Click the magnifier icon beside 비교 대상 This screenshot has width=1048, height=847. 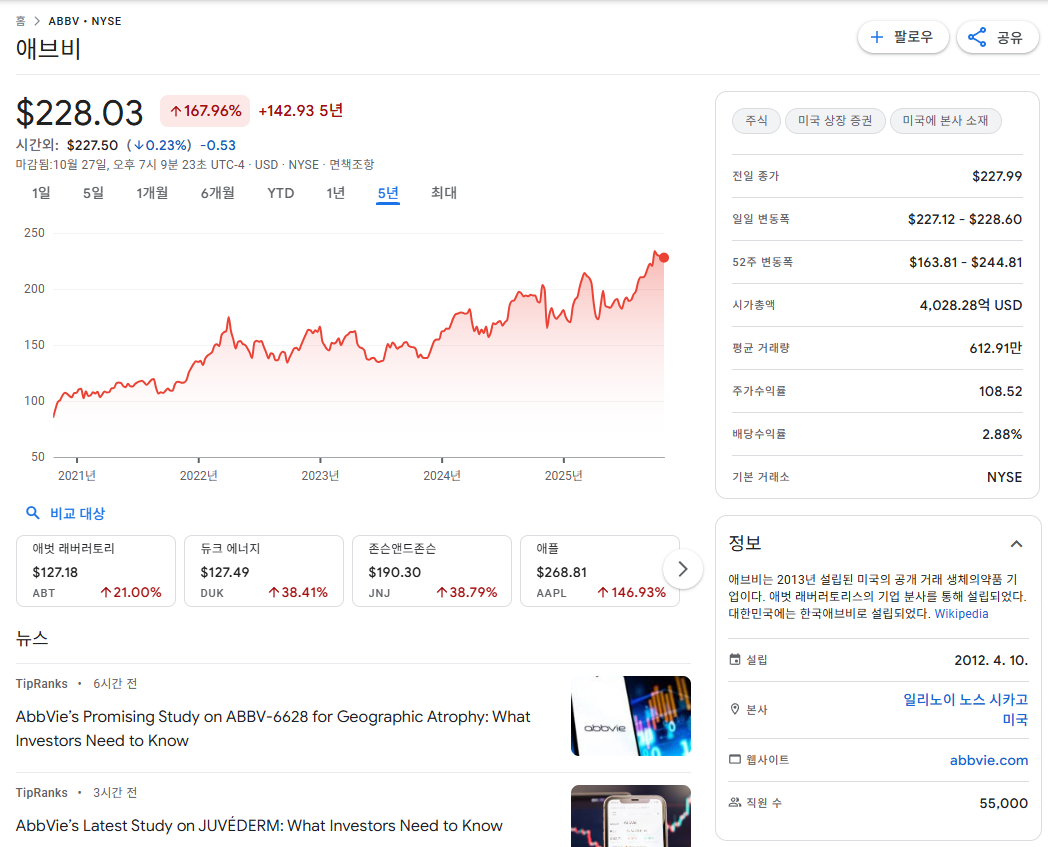click(32, 513)
